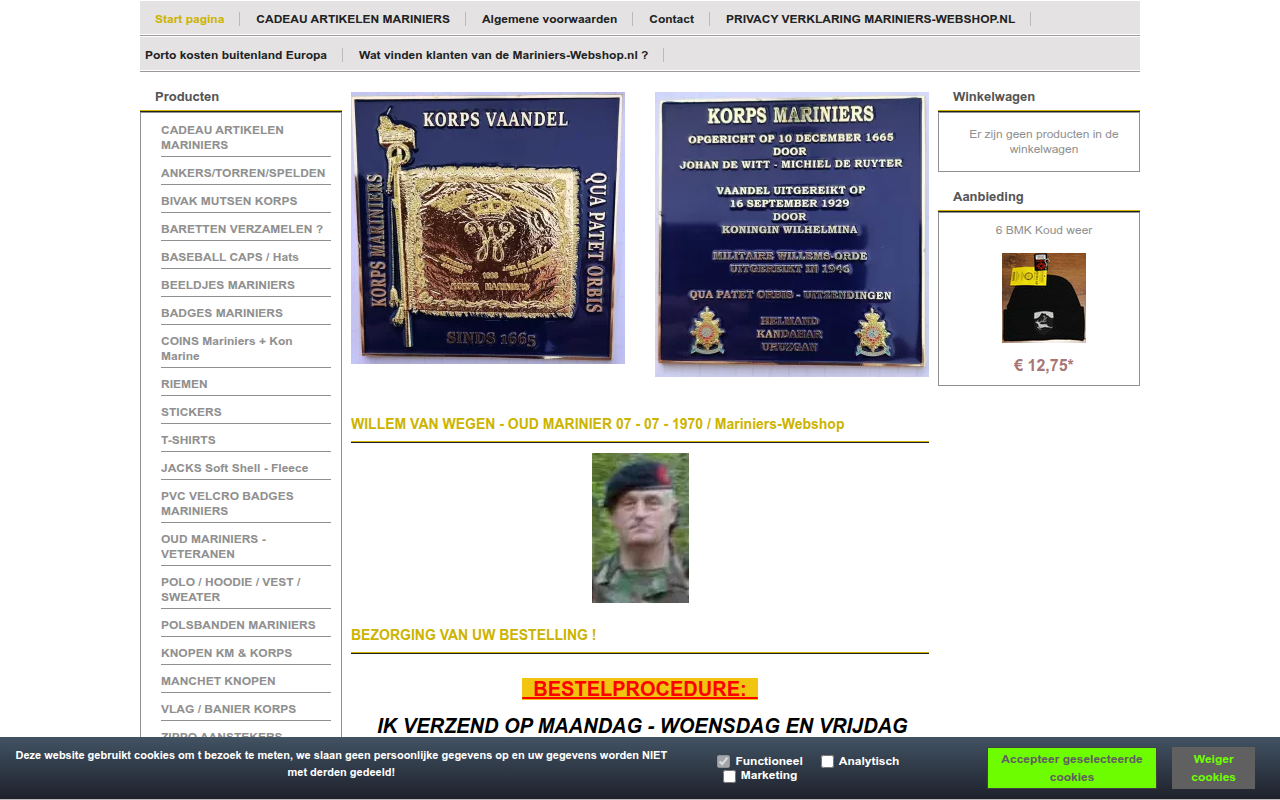This screenshot has width=1280, height=800.
Task: Open the RIEMEN category
Action: pyautogui.click(x=245, y=384)
